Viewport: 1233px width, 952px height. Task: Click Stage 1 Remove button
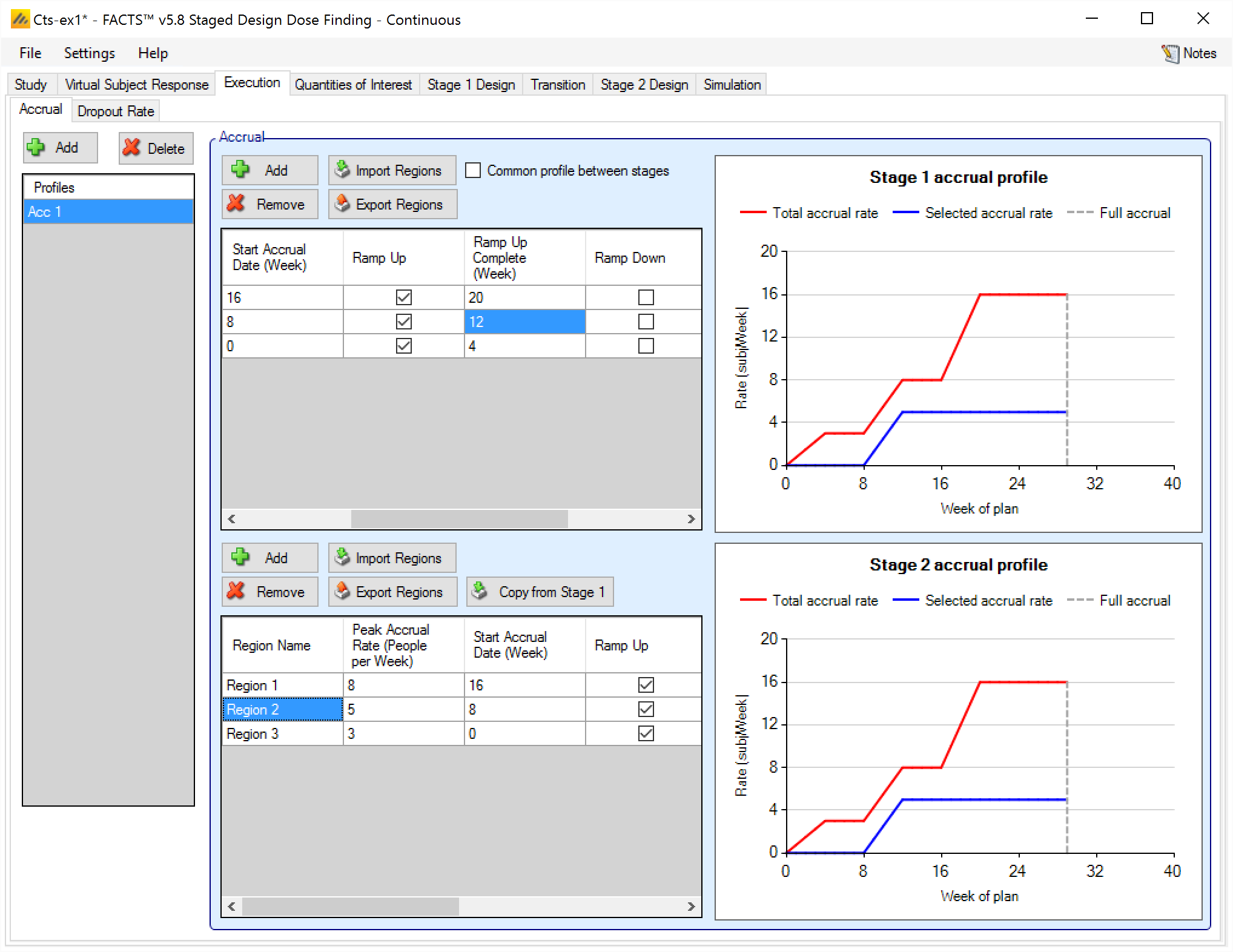(269, 204)
